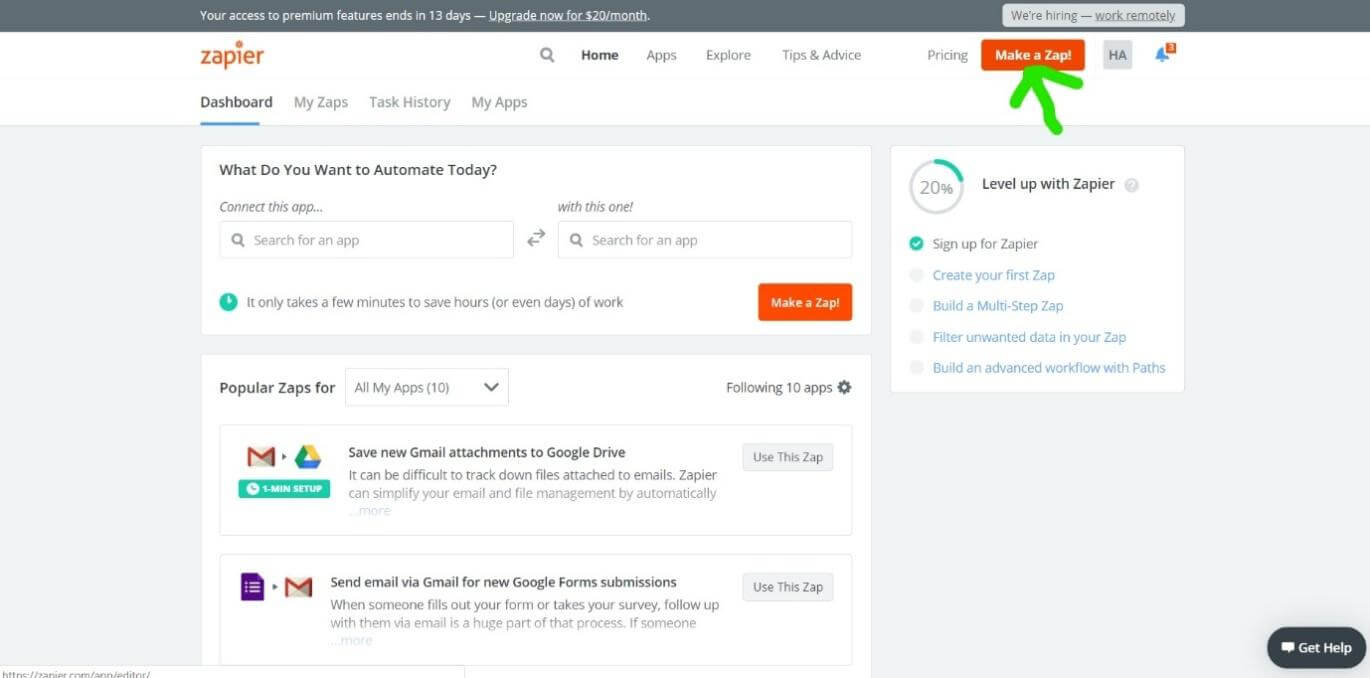Screen dimensions: 1370x678
Task: Click the Zapier logo
Action: tap(231, 55)
